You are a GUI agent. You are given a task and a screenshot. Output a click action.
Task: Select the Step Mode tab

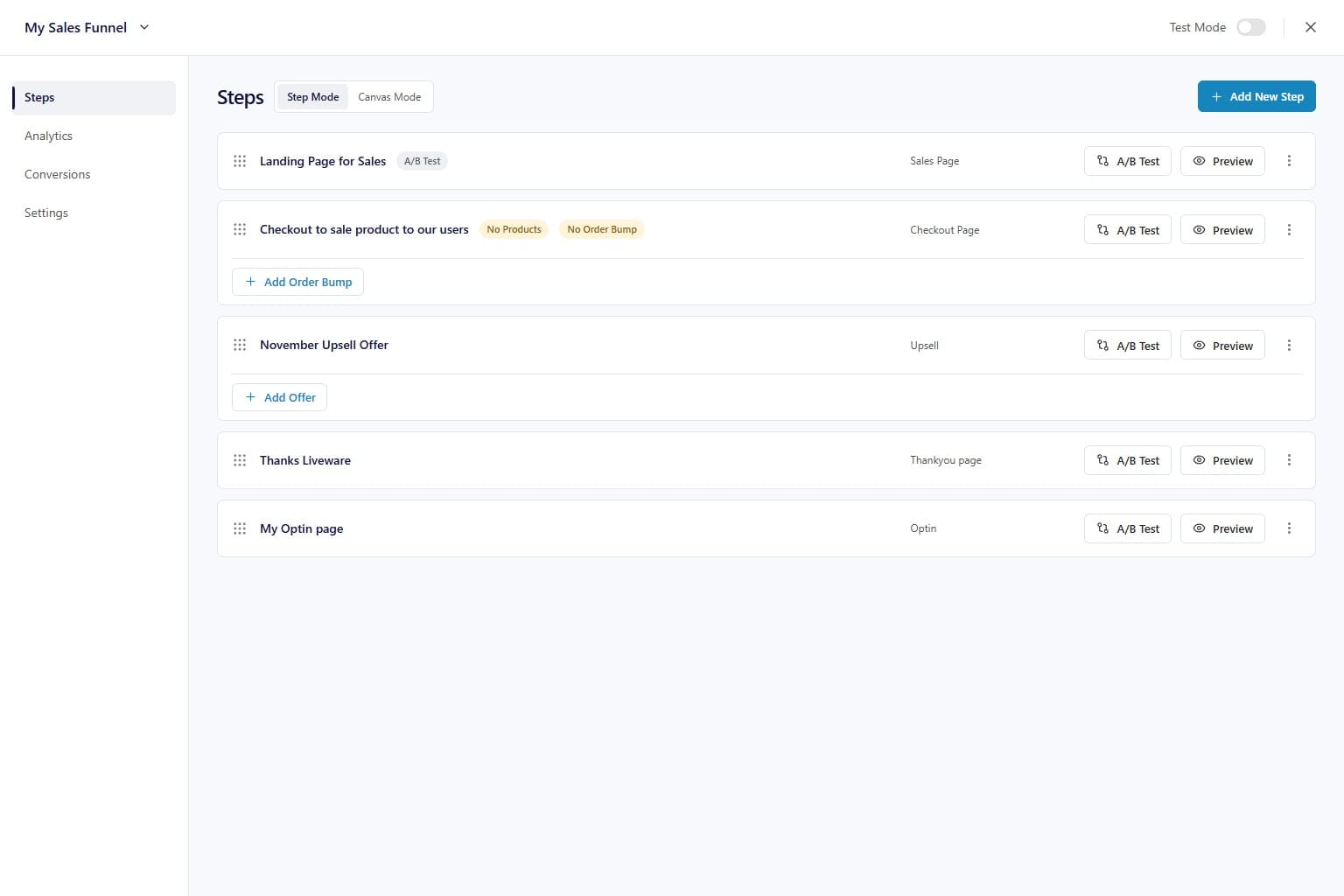(x=313, y=97)
